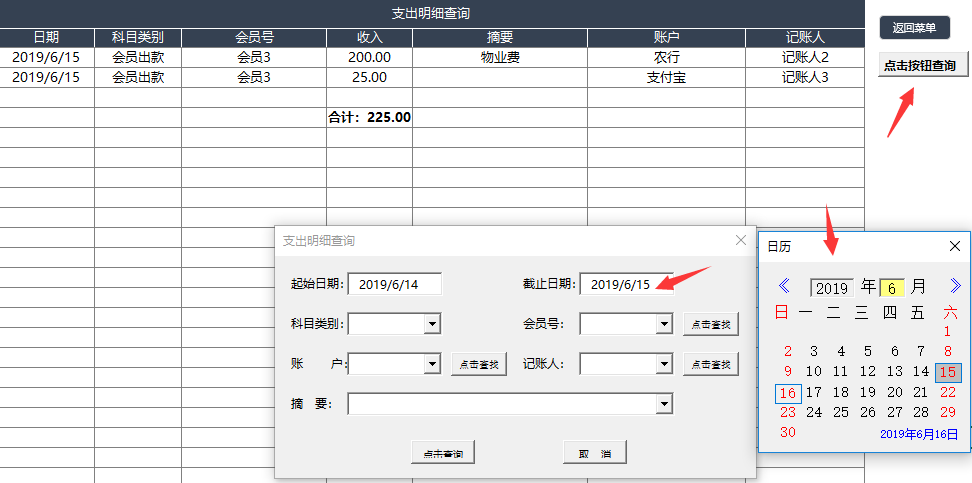Click 点击查找 next to 账户
This screenshot has height=483, width=972.
(479, 365)
